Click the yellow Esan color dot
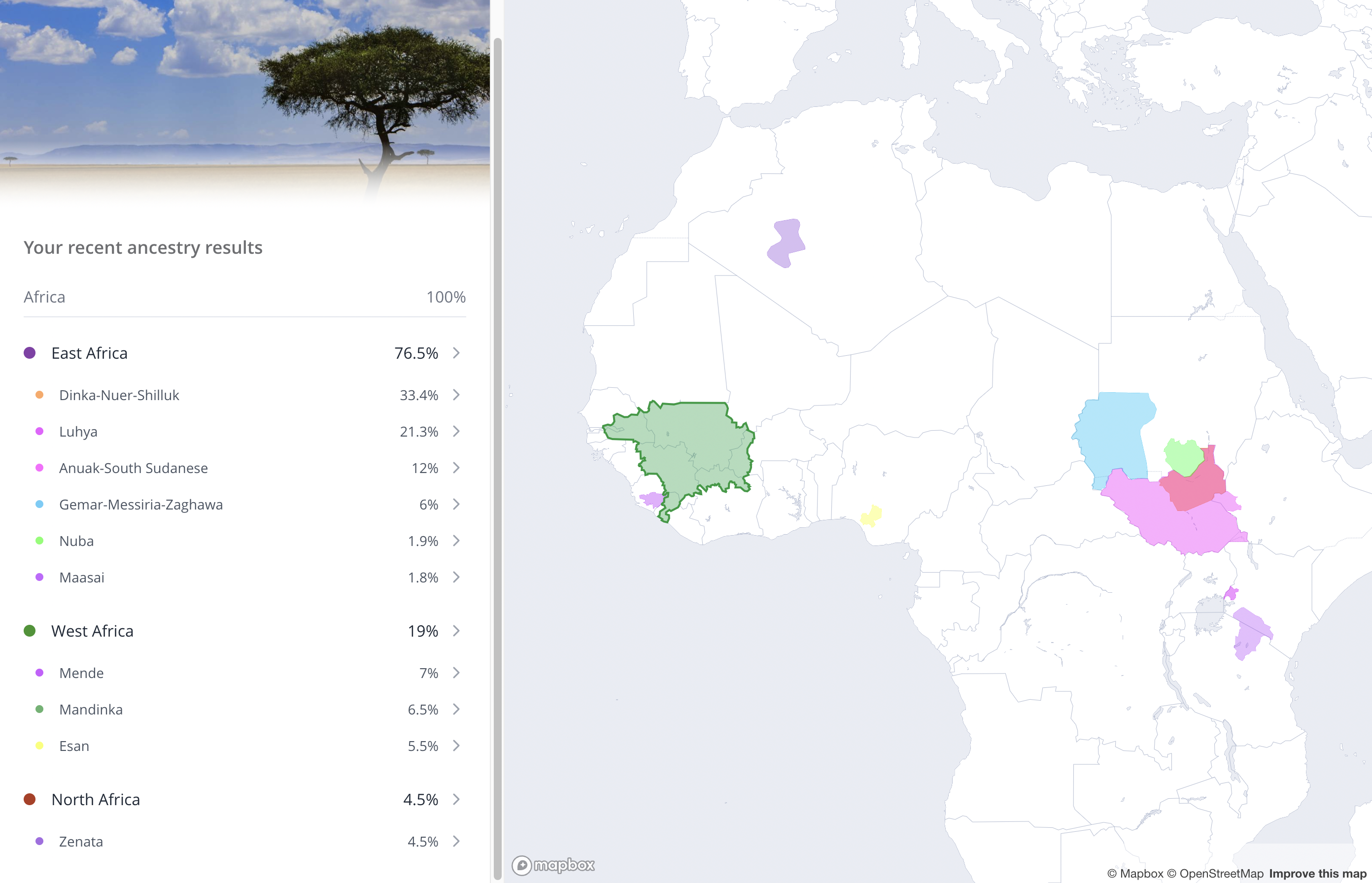 tap(39, 746)
